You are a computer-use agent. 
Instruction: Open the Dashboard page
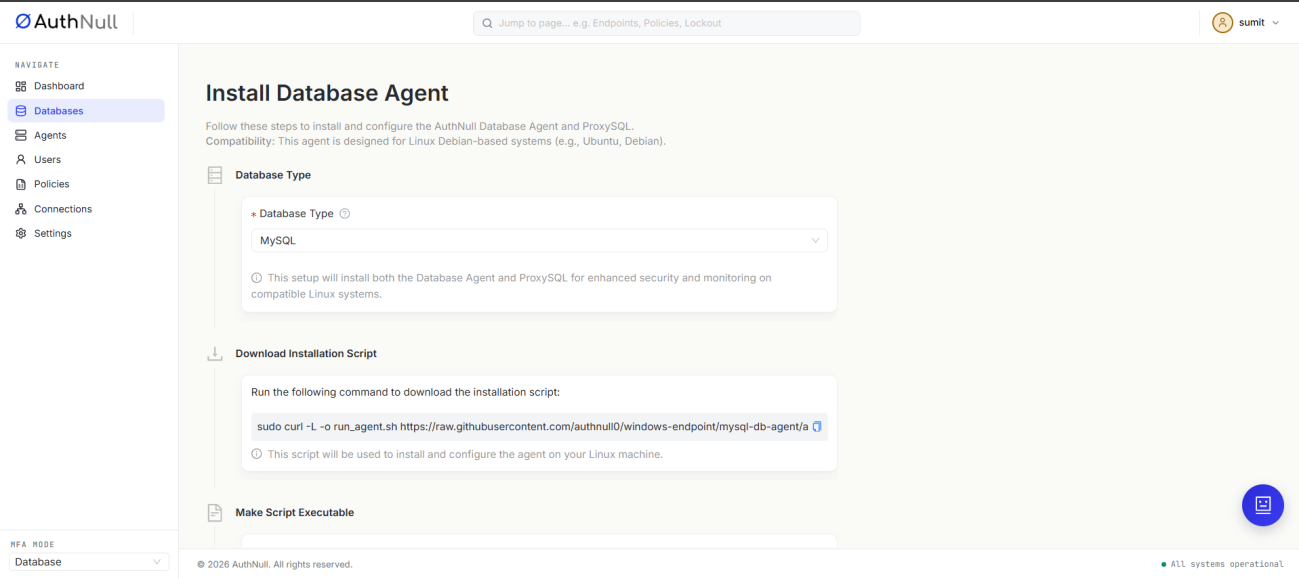click(x=86, y=86)
